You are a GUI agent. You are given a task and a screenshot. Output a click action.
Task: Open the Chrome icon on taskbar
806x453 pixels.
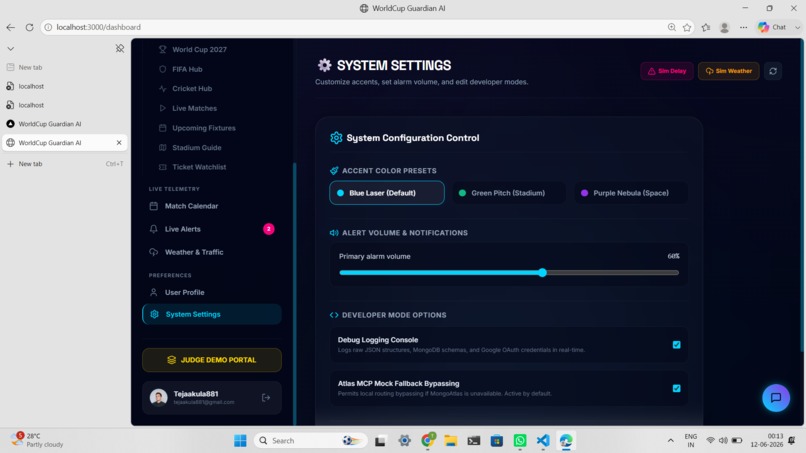[428, 441]
